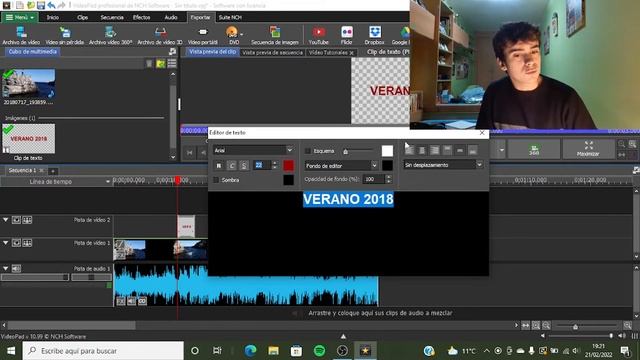
Task: Click black background color swatch
Action: click(x=387, y=166)
